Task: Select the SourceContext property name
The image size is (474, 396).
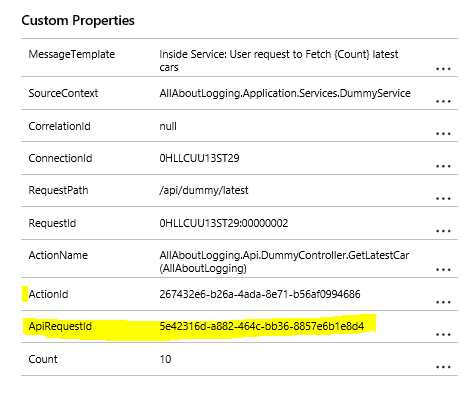Action: [x=63, y=93]
